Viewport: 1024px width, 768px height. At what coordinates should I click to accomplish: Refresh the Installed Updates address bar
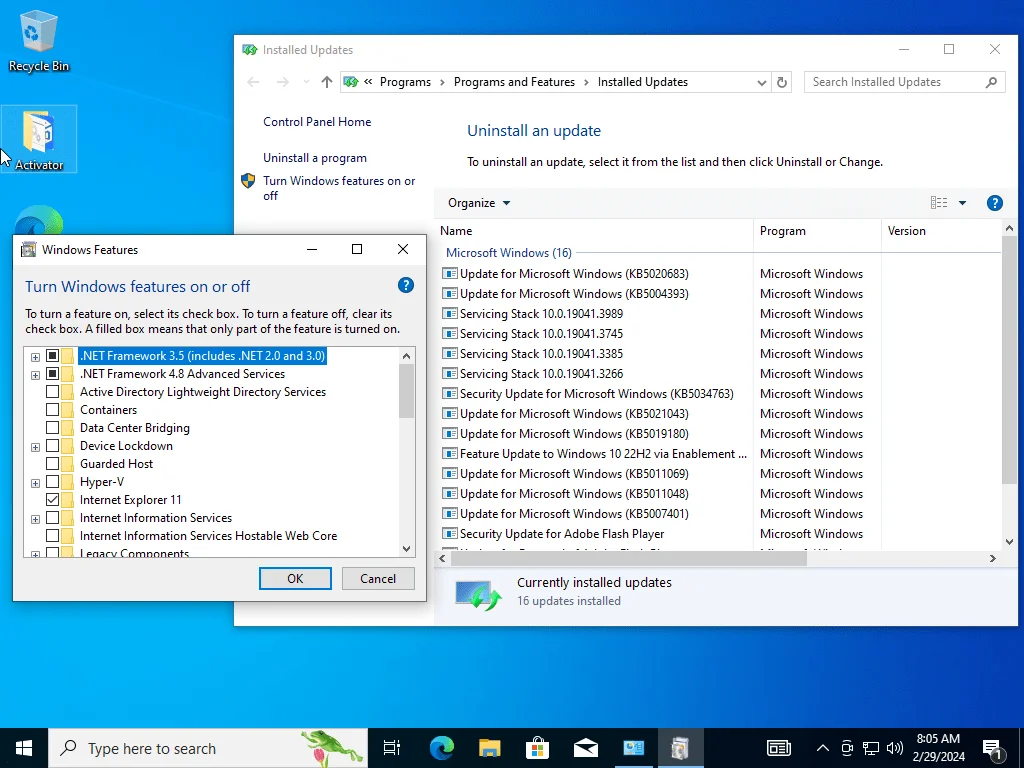782,82
